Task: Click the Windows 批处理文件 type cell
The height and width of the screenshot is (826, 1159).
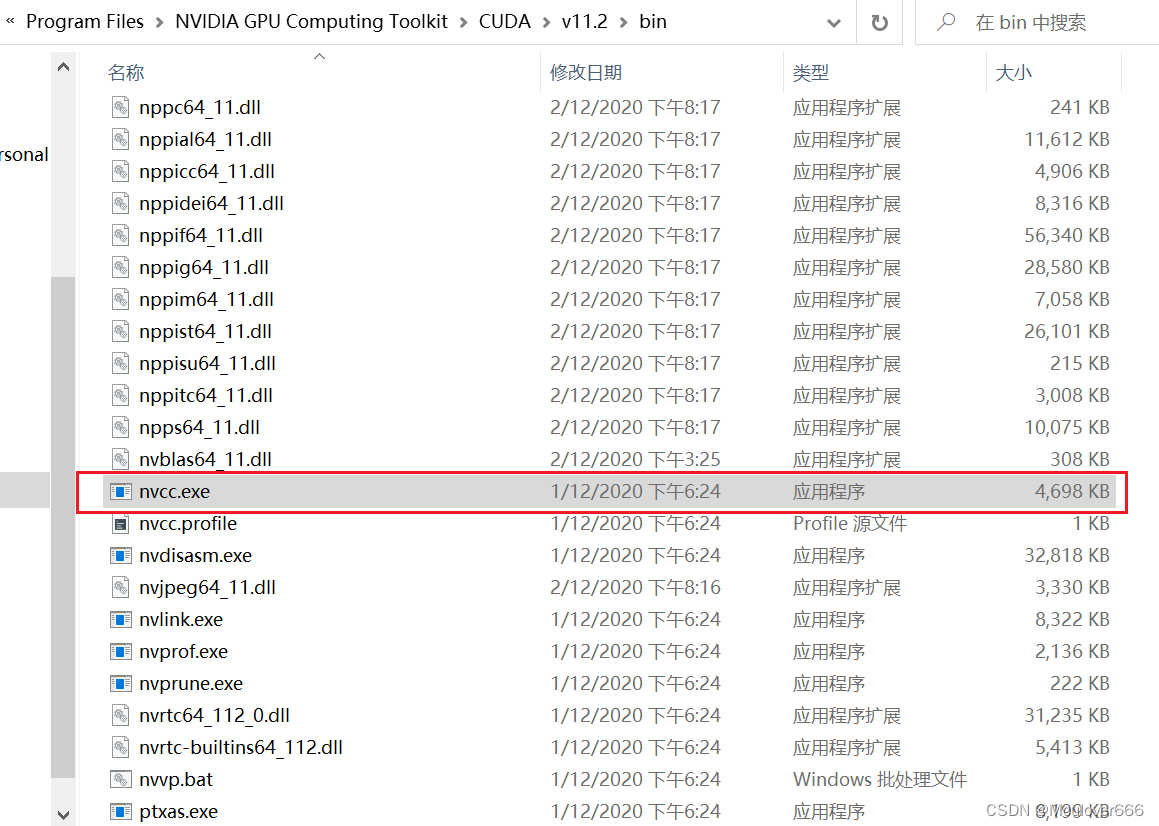Action: (x=880, y=779)
